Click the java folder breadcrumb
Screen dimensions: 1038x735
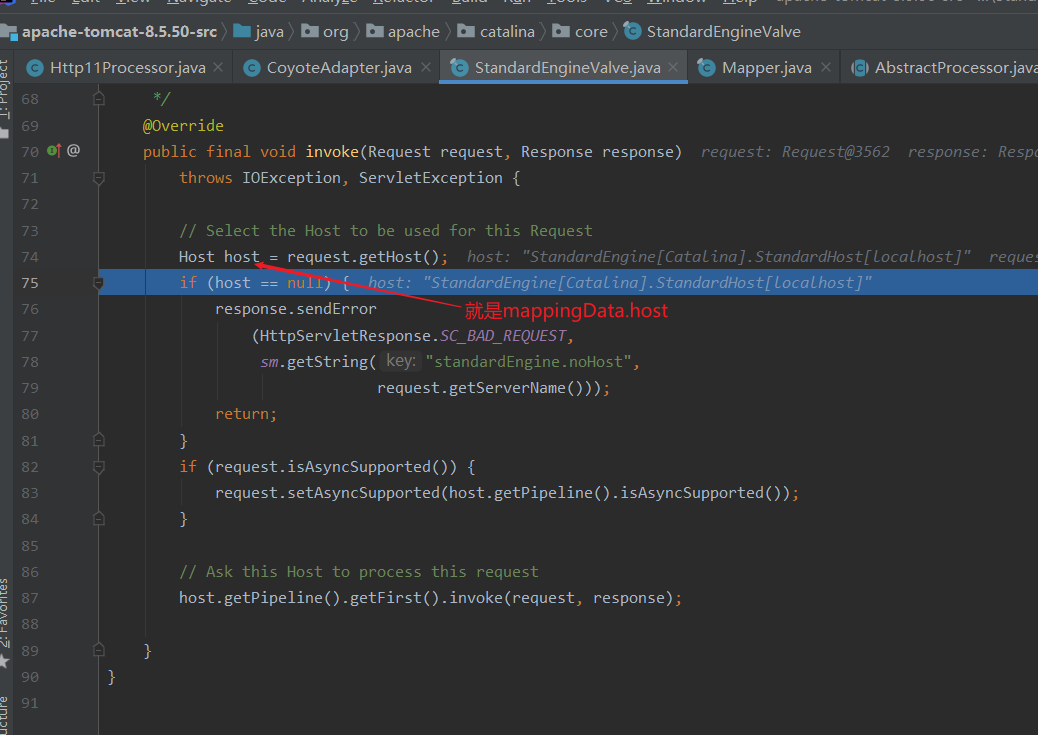(x=259, y=32)
